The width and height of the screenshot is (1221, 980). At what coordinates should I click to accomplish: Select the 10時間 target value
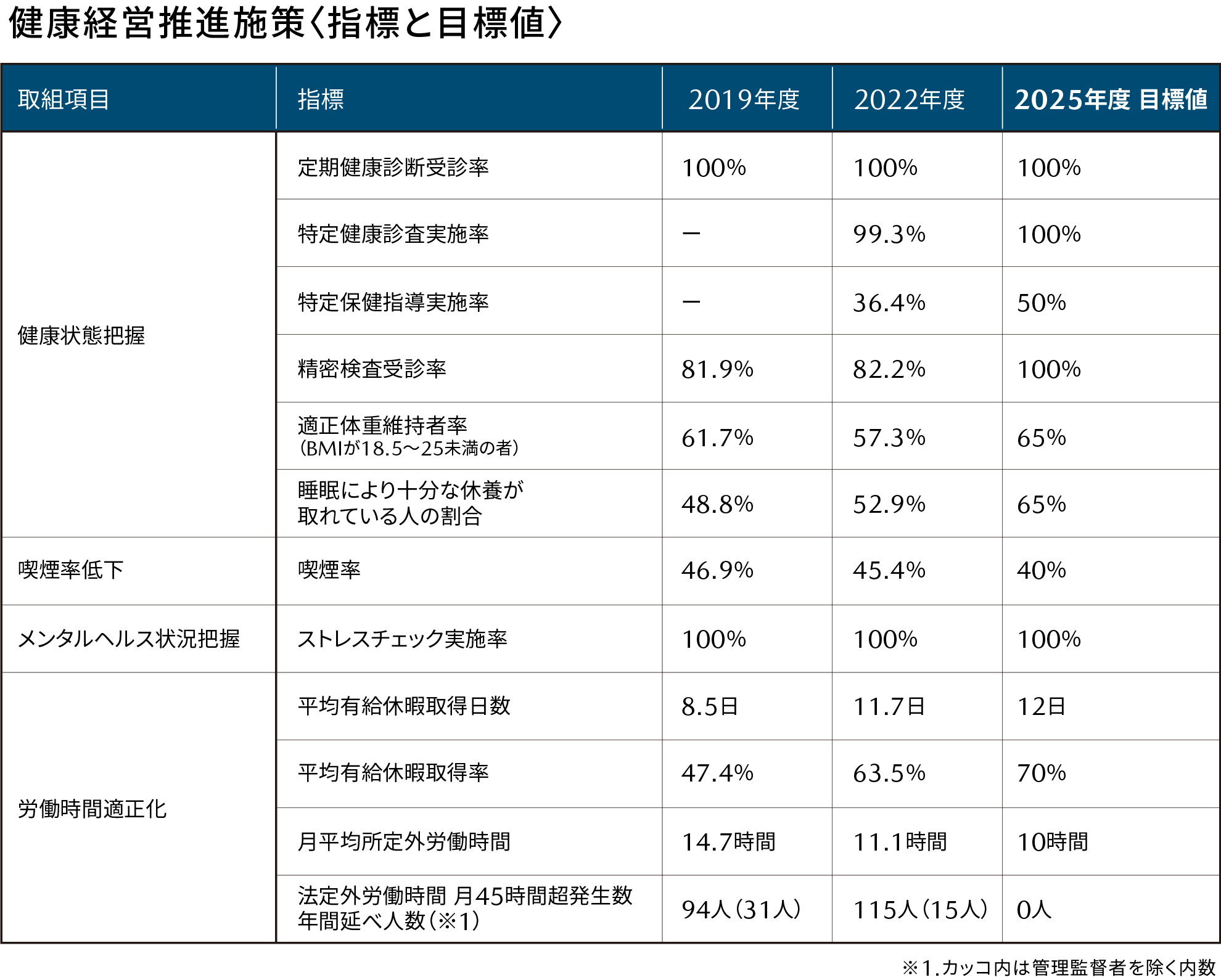point(1053,842)
